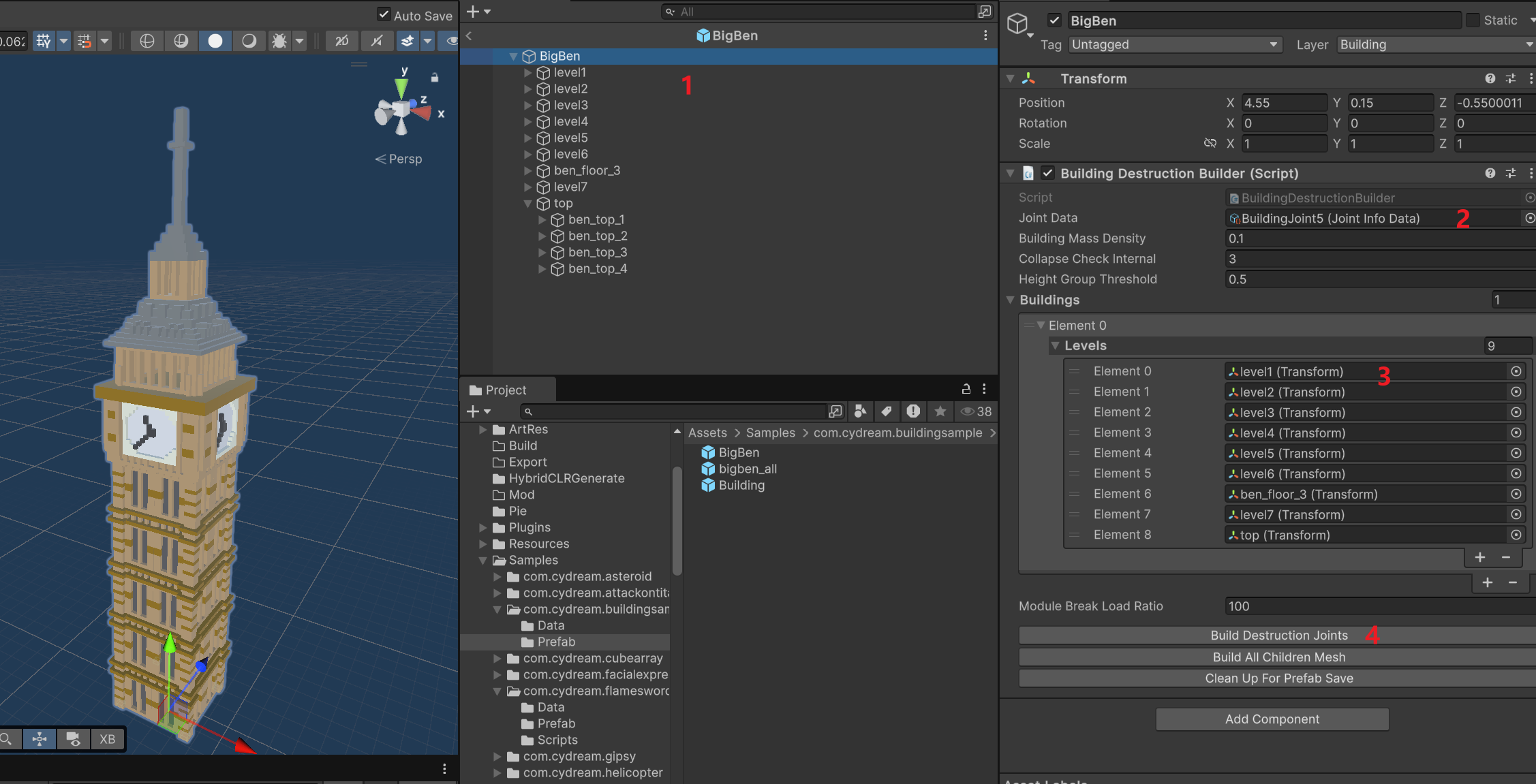Image resolution: width=1536 pixels, height=784 pixels.
Task: Click Building Mass Density input field
Action: tap(1381, 238)
